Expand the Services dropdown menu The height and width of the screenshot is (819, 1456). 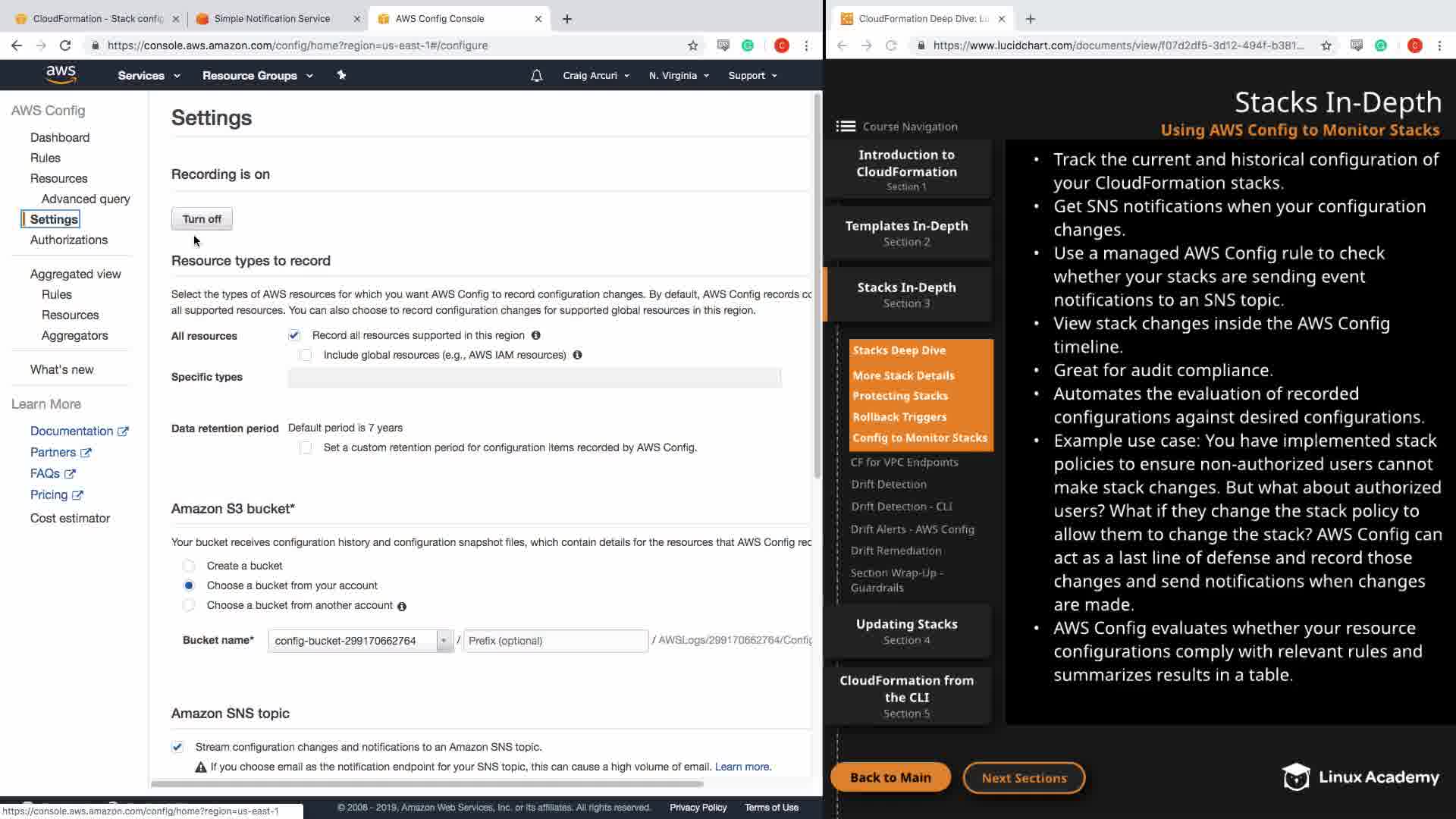(149, 75)
